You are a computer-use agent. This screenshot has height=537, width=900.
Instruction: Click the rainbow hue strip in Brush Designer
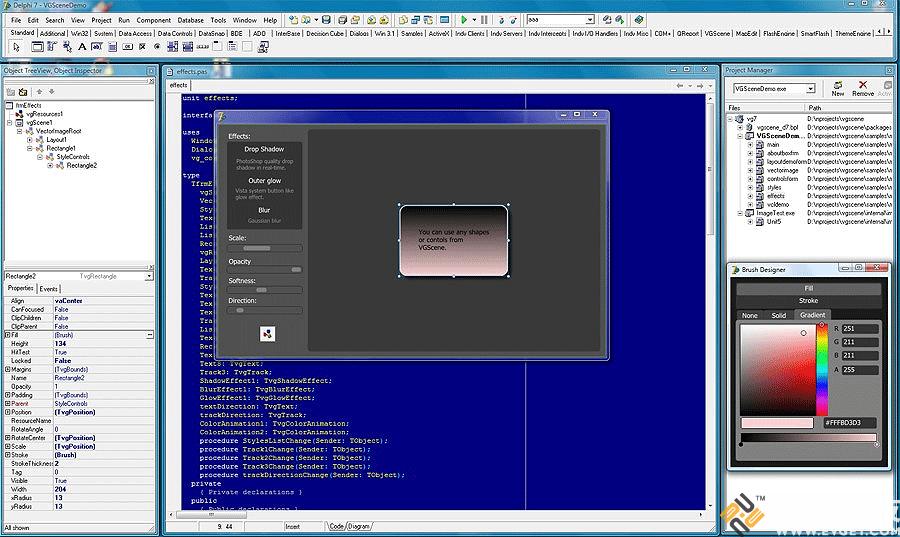[822, 369]
